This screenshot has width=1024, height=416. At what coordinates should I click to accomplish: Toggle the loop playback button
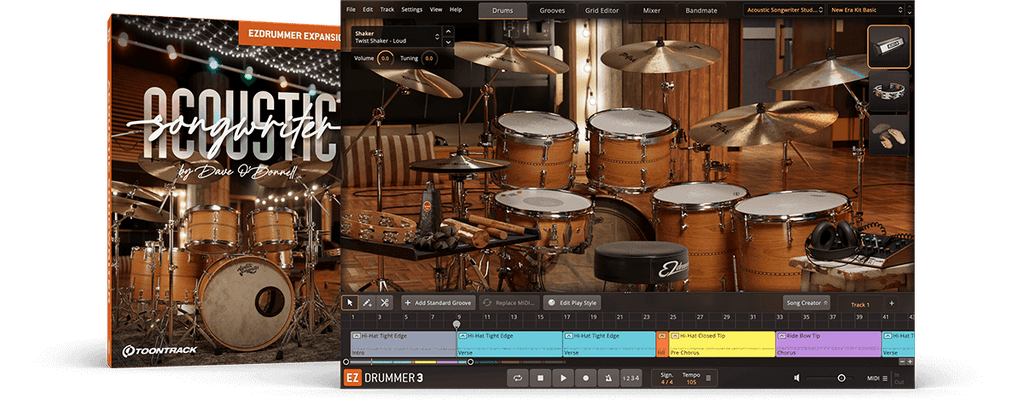coord(517,377)
